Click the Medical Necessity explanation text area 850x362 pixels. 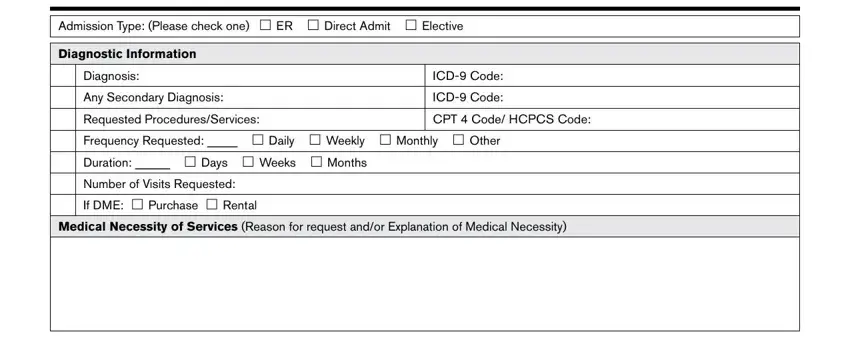coord(425,284)
